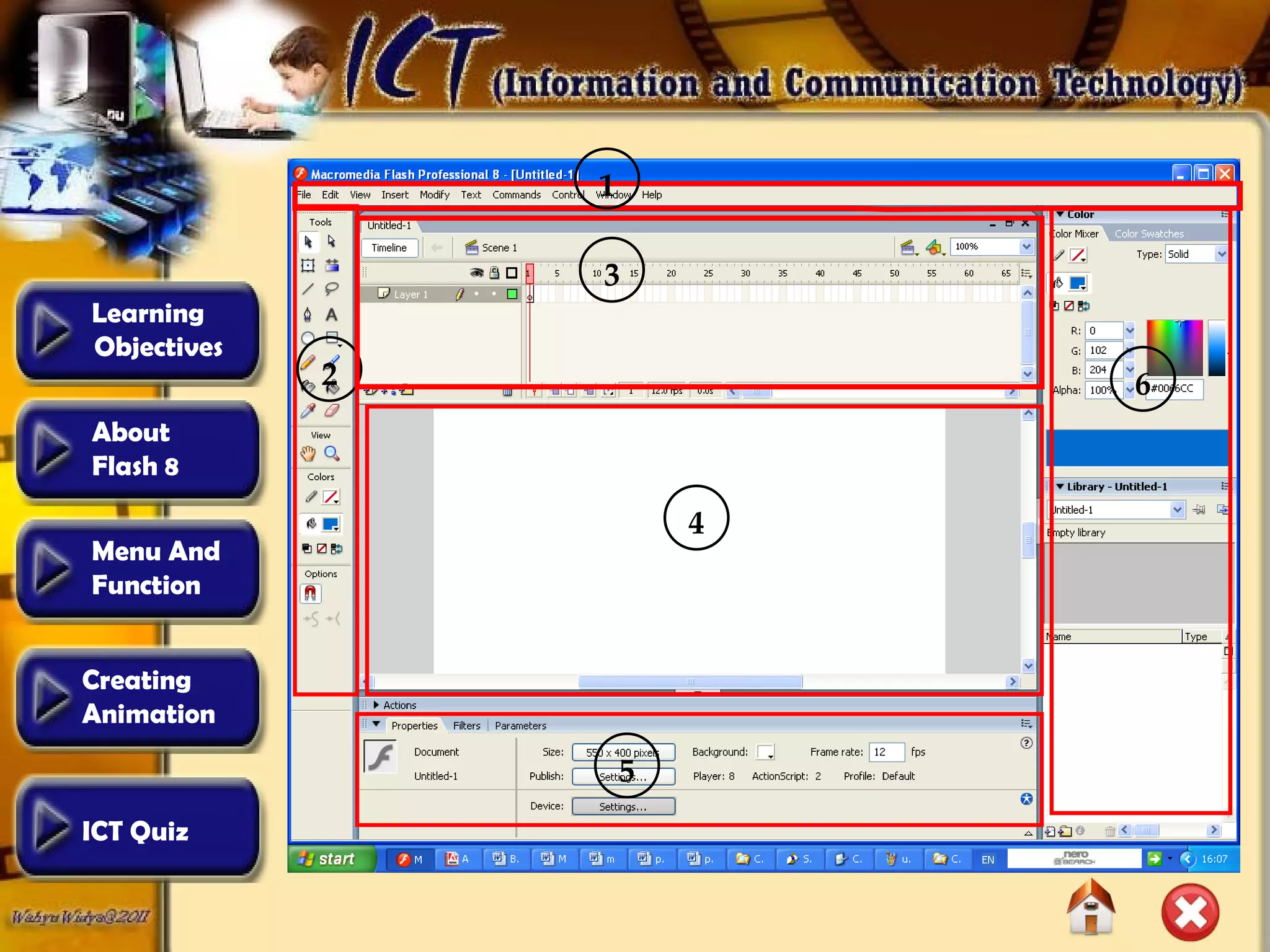
Task: Click the brightness slider in Color Mixer
Action: click(1217, 348)
